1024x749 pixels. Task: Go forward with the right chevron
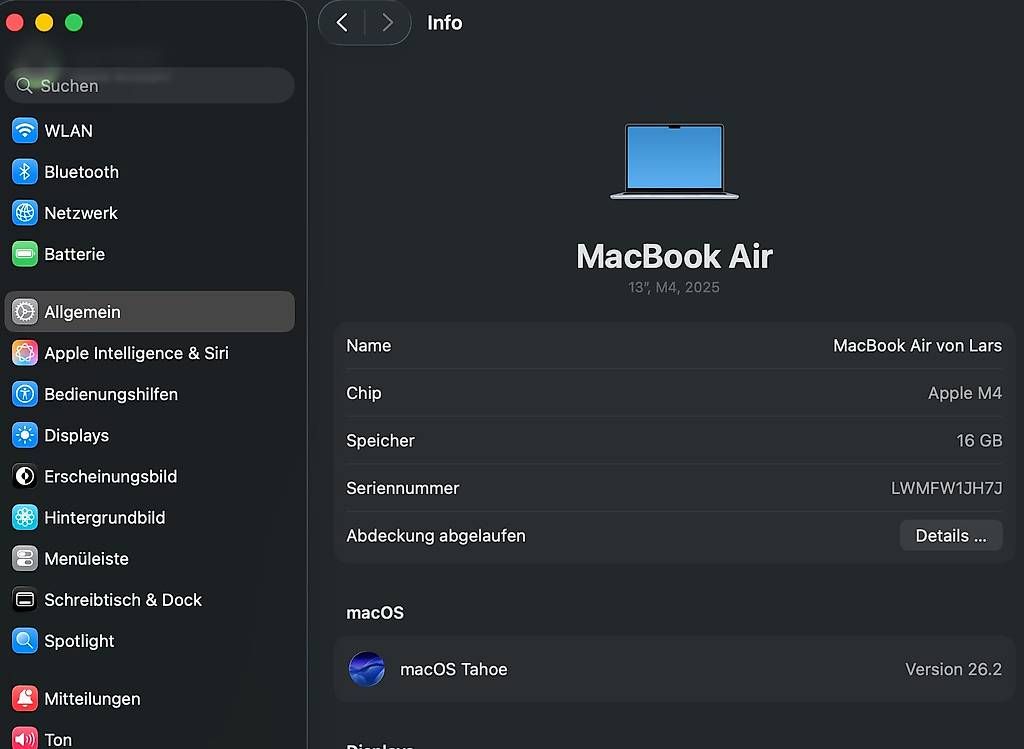387,23
